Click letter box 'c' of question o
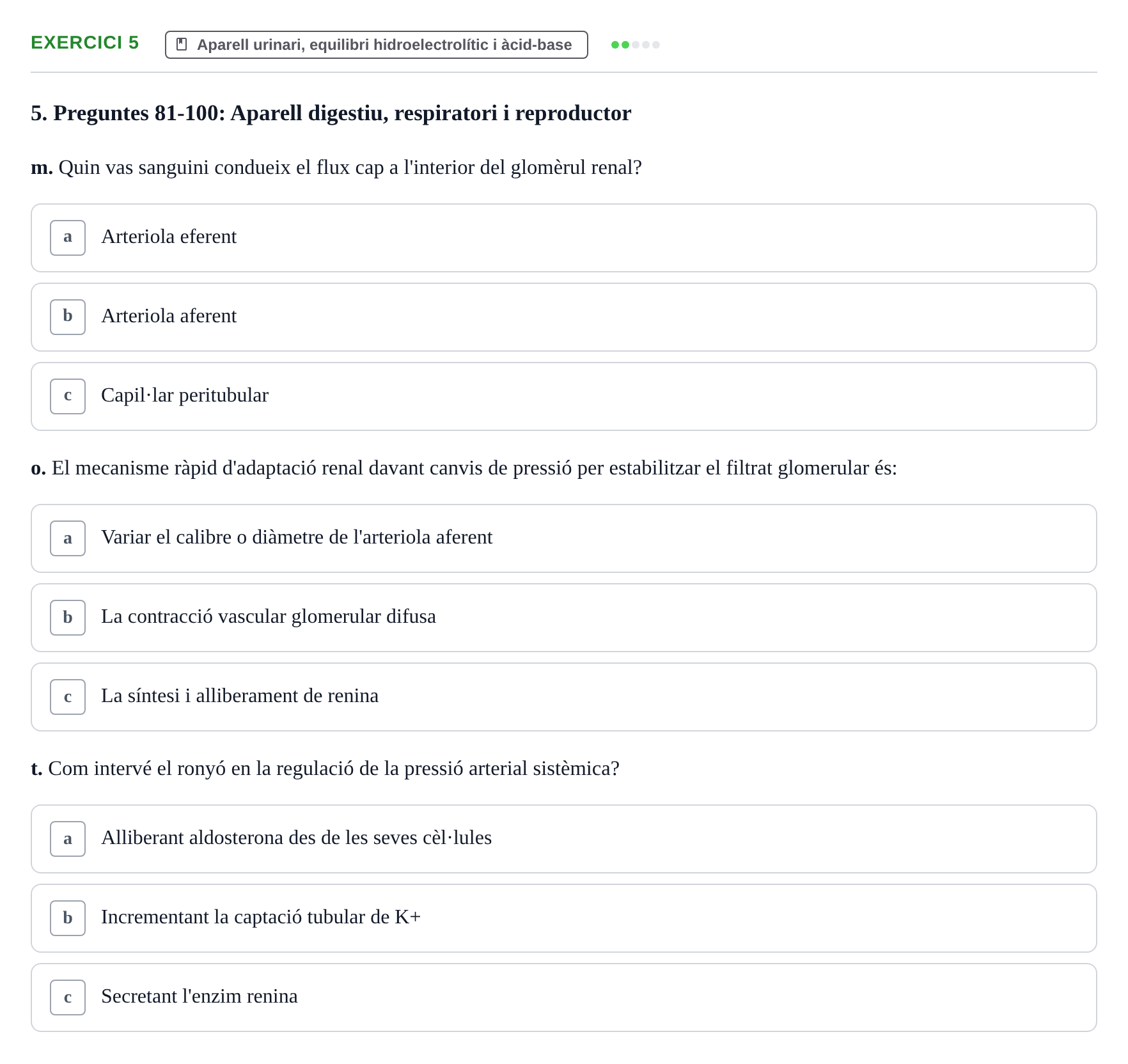1128x1064 pixels. point(68,697)
